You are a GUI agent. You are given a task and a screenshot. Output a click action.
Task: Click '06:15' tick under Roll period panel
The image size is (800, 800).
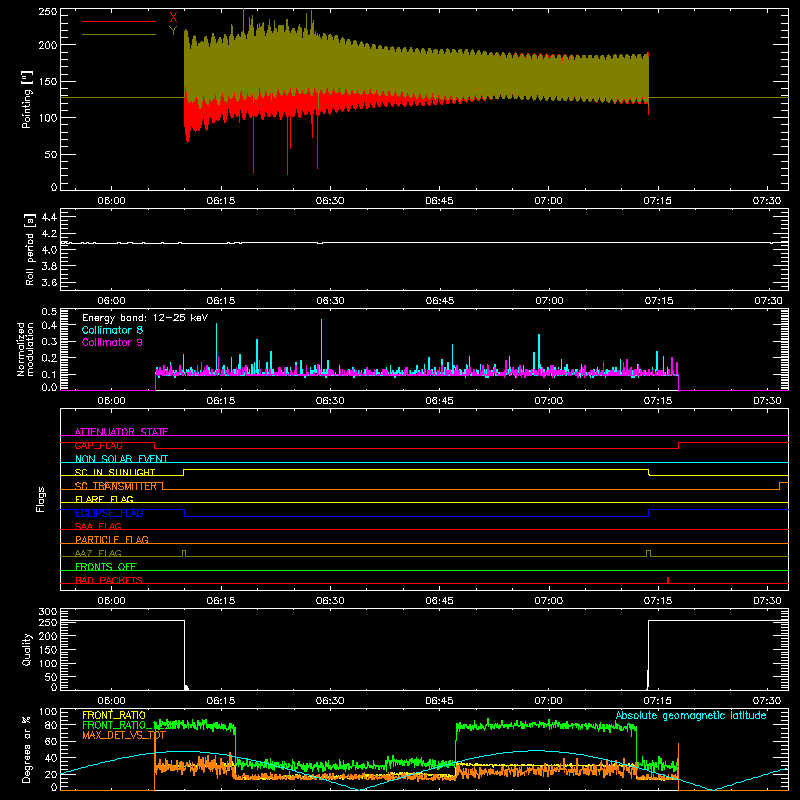coord(220,301)
